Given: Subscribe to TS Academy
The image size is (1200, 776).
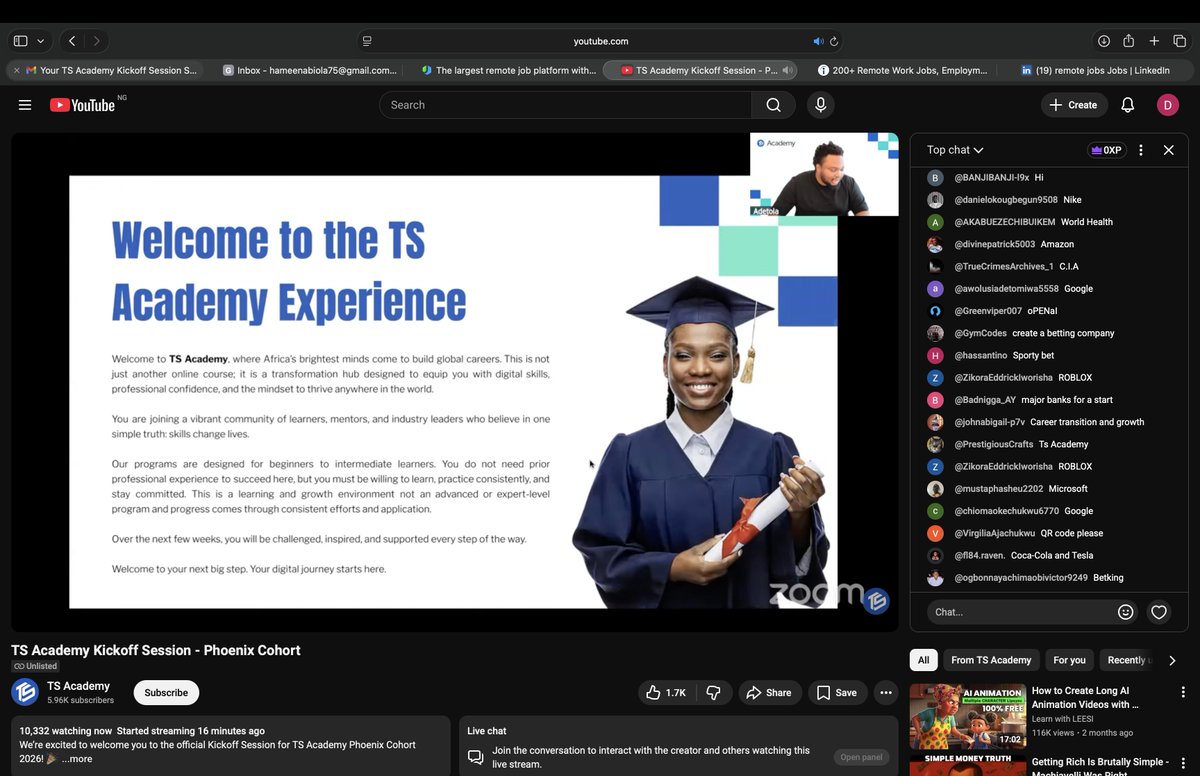Looking at the screenshot, I should [166, 692].
